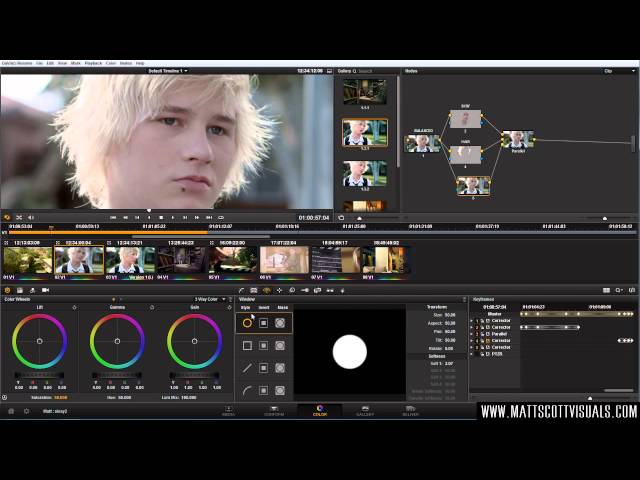Select timeline clip 04 thumbnail

click(181, 260)
